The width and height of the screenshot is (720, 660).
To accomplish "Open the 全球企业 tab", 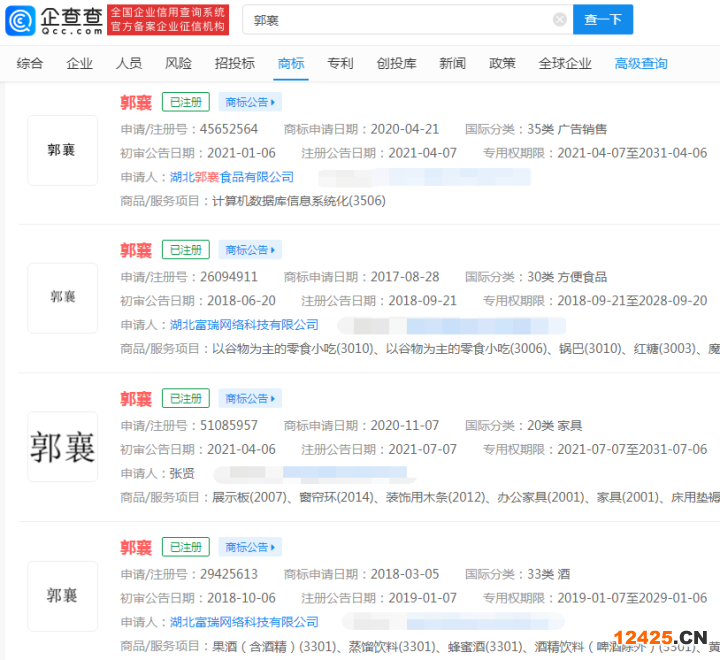I will 565,63.
